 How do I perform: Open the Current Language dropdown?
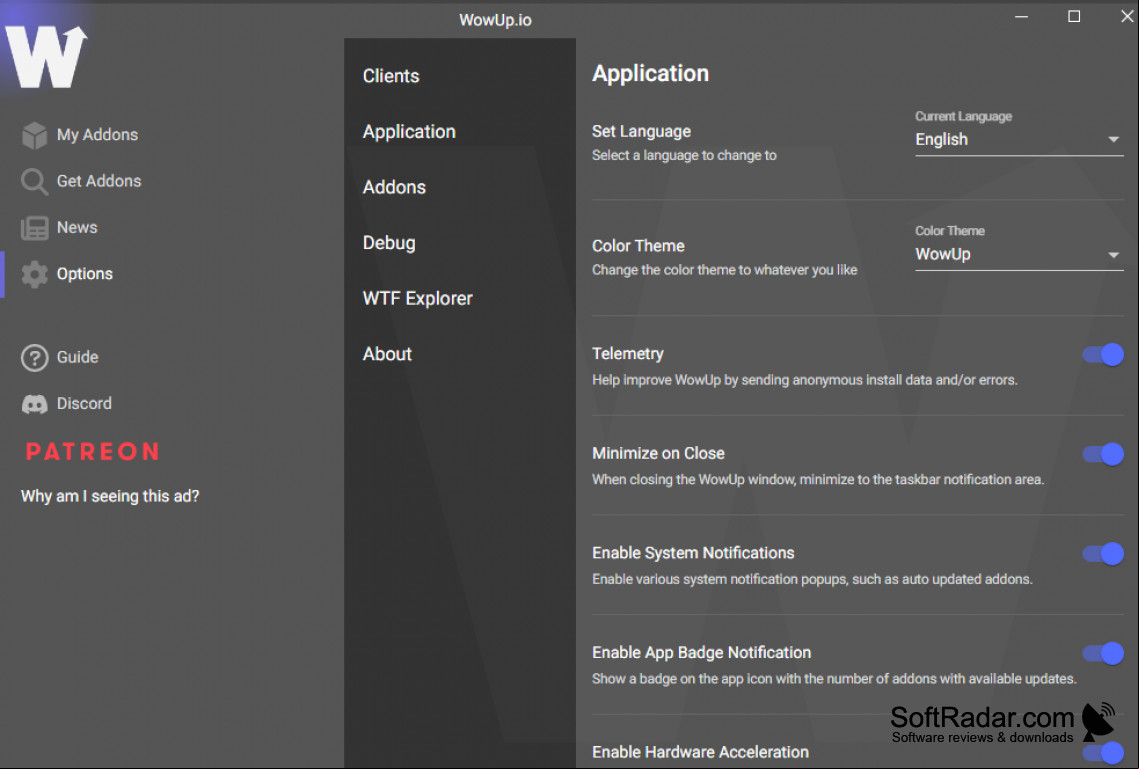click(1019, 139)
